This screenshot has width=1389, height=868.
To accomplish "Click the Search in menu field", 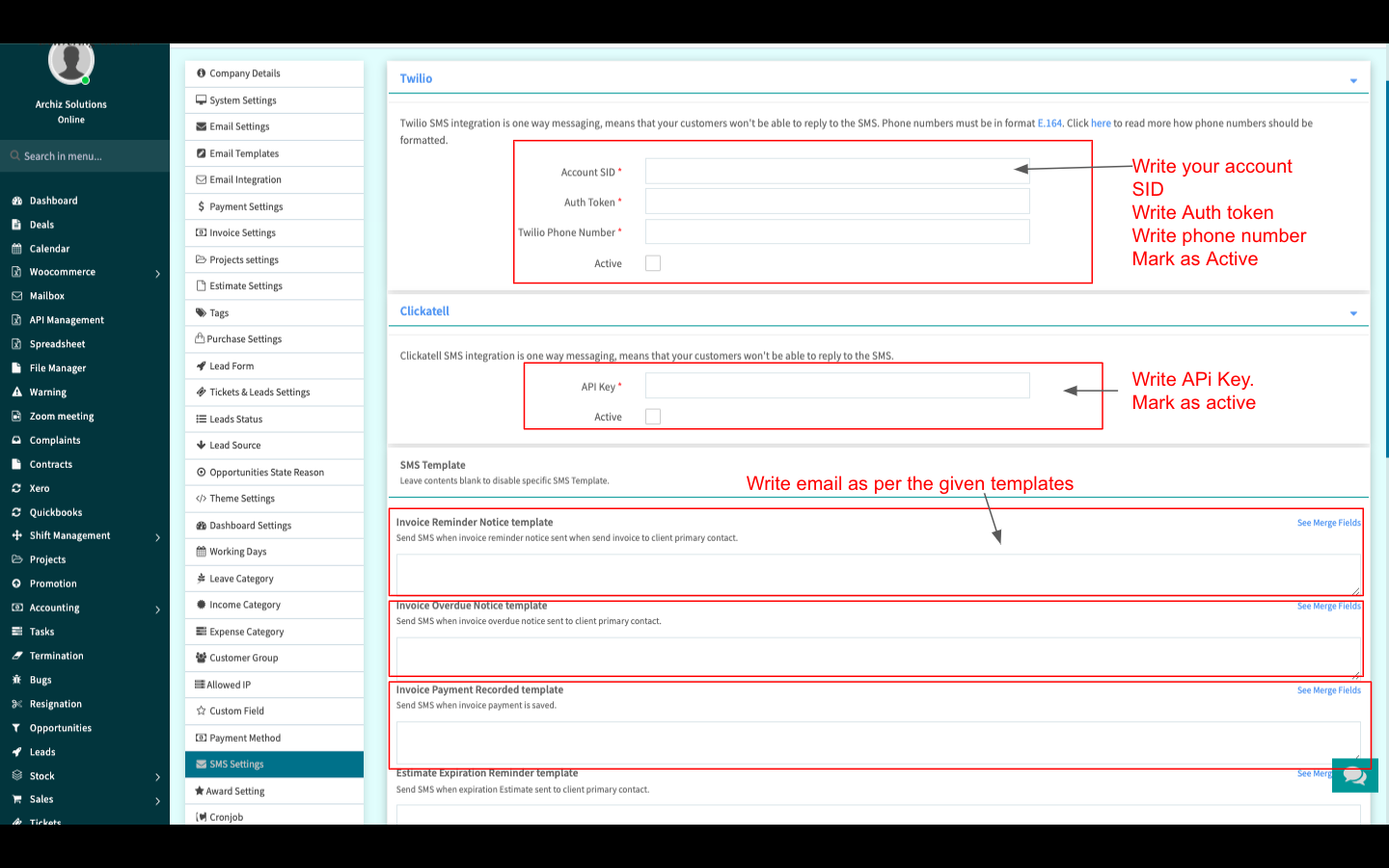I will 85,156.
